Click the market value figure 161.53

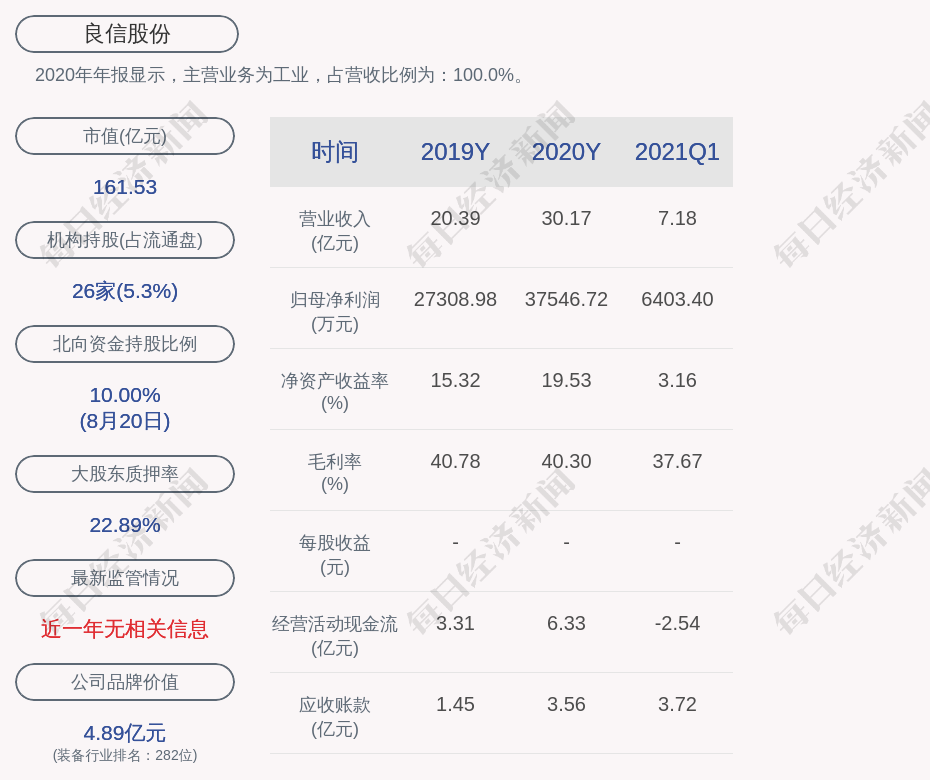(125, 187)
